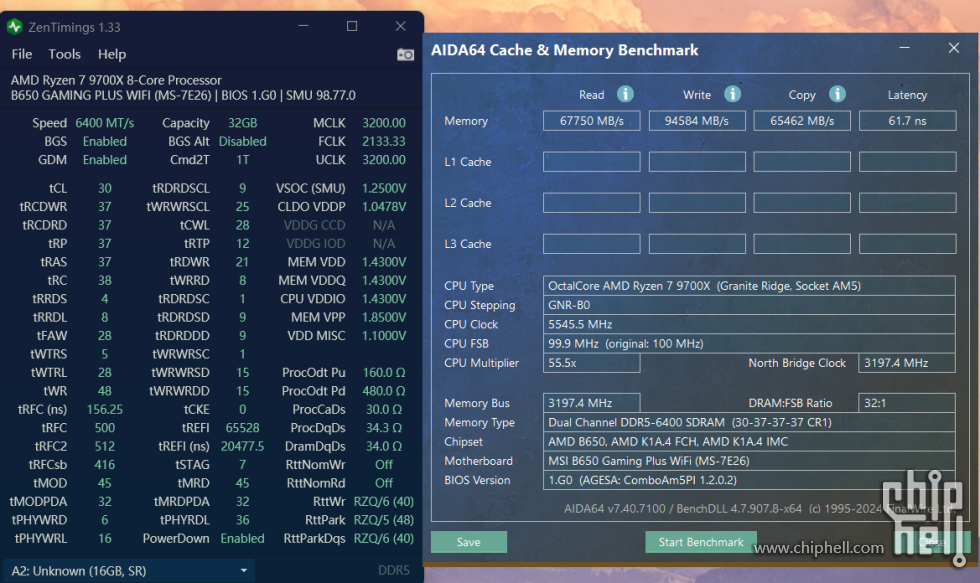Close the ZenTimings window
The height and width of the screenshot is (583, 980).
tap(401, 26)
